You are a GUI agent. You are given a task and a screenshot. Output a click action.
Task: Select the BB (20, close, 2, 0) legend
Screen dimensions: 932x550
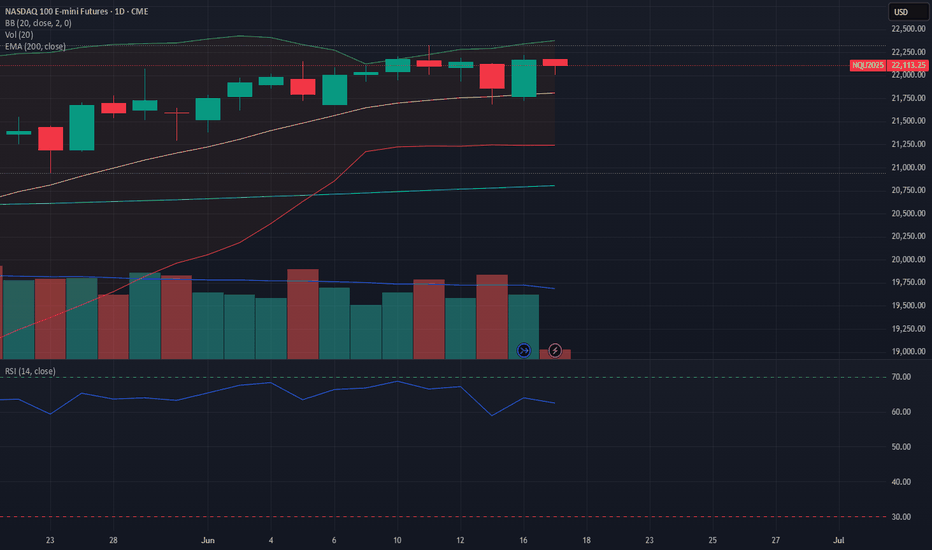point(38,23)
